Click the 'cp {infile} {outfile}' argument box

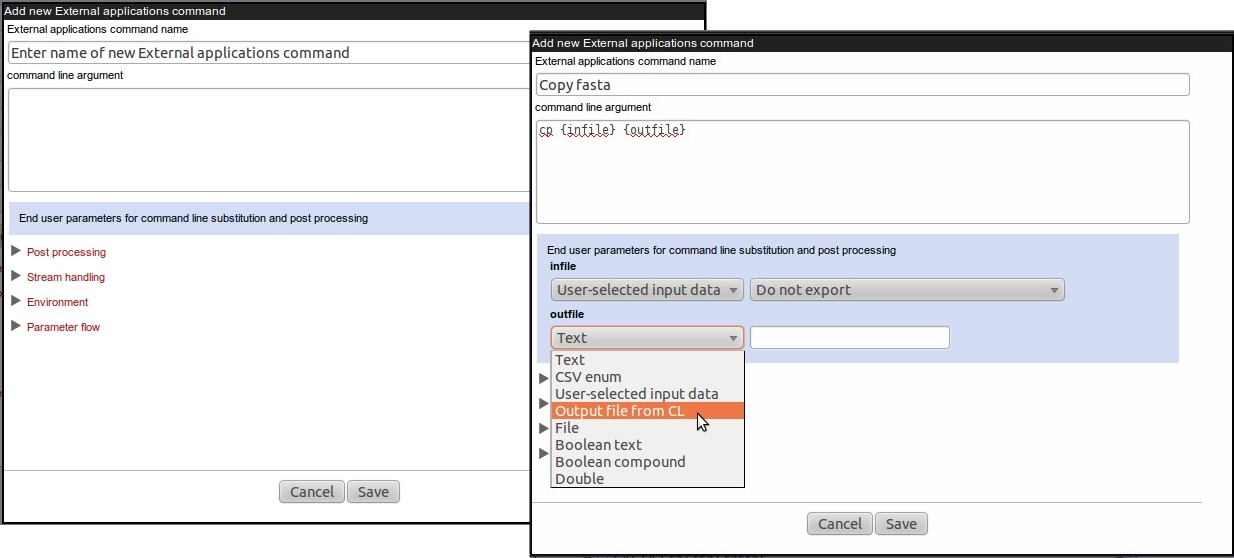pyautogui.click(x=863, y=172)
